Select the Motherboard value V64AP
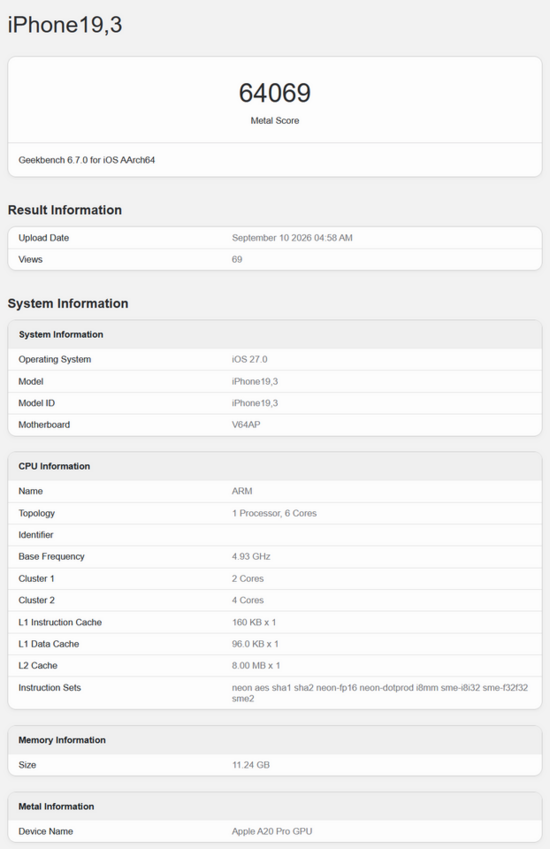 (x=246, y=425)
